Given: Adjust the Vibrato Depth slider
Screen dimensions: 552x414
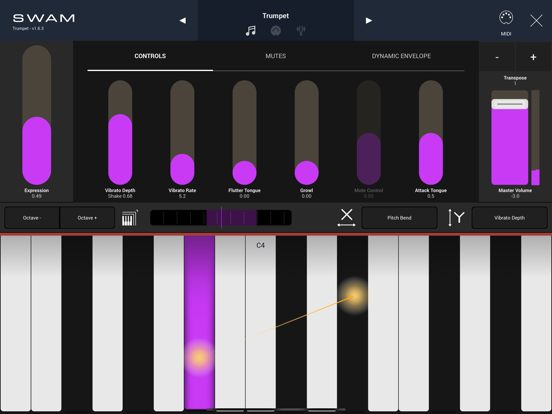Looking at the screenshot, I should [120, 132].
